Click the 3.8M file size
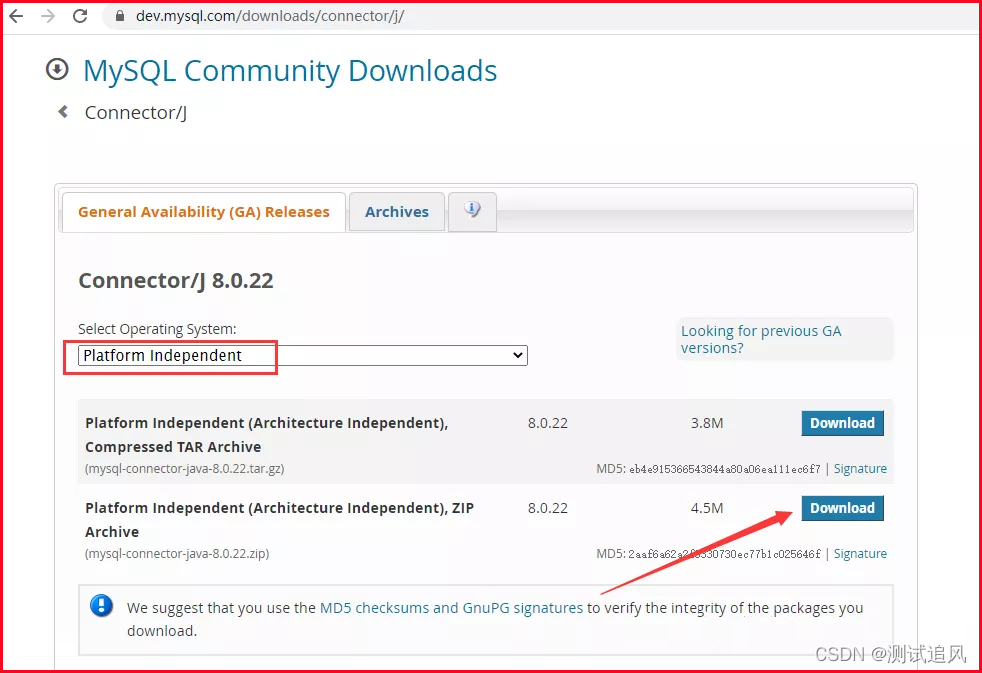Viewport: 982px width, 673px height. [707, 423]
